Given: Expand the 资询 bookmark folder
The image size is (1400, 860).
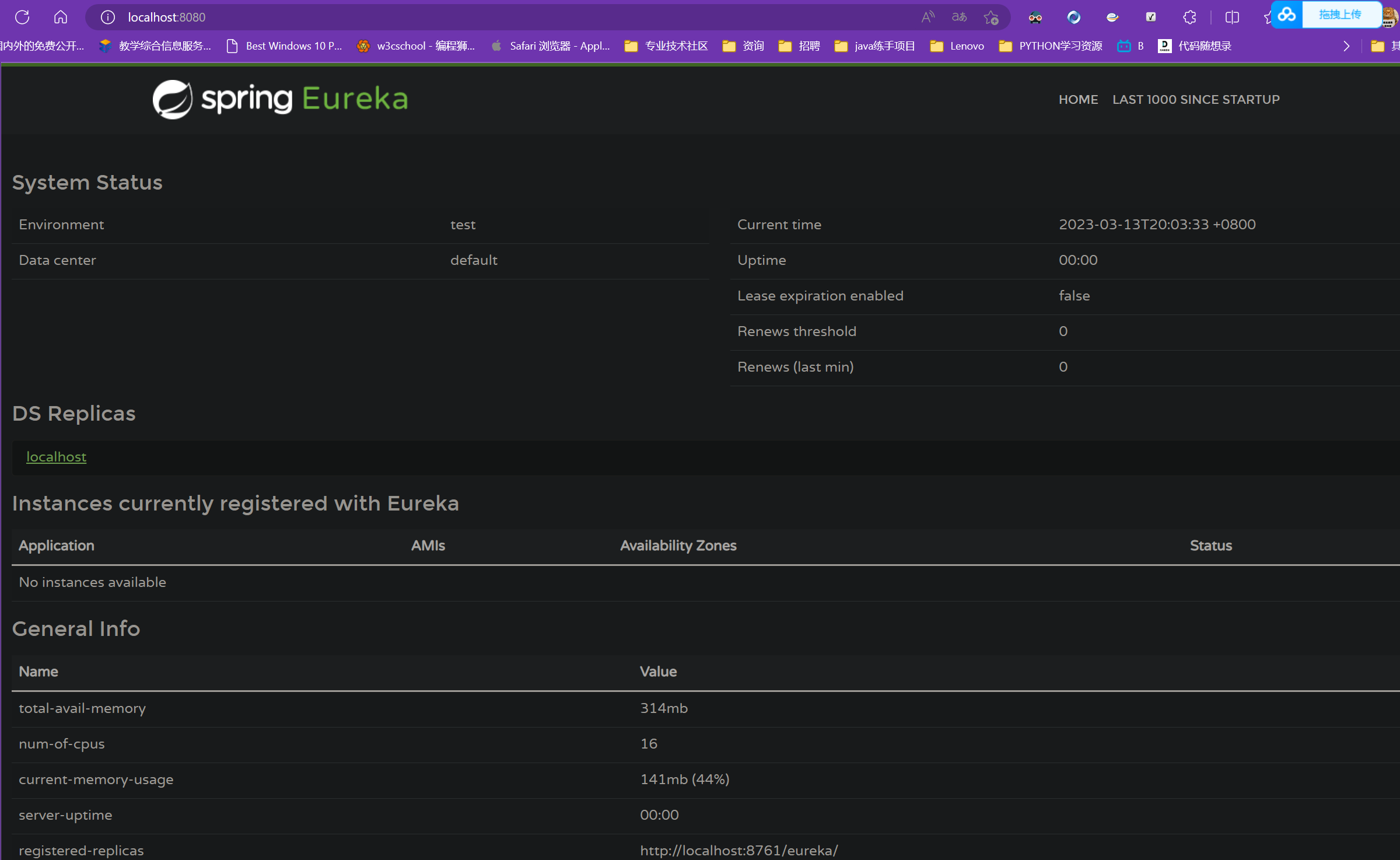Looking at the screenshot, I should [x=743, y=46].
